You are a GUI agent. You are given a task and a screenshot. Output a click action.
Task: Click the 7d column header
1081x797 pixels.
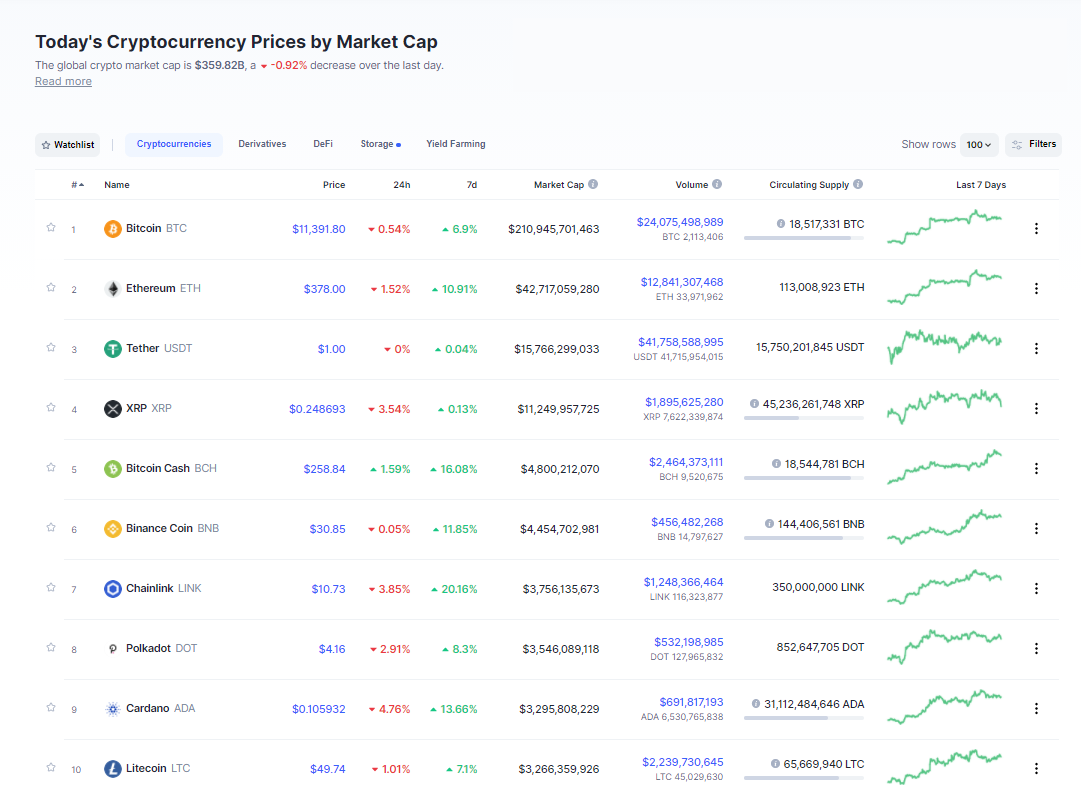[x=472, y=185]
